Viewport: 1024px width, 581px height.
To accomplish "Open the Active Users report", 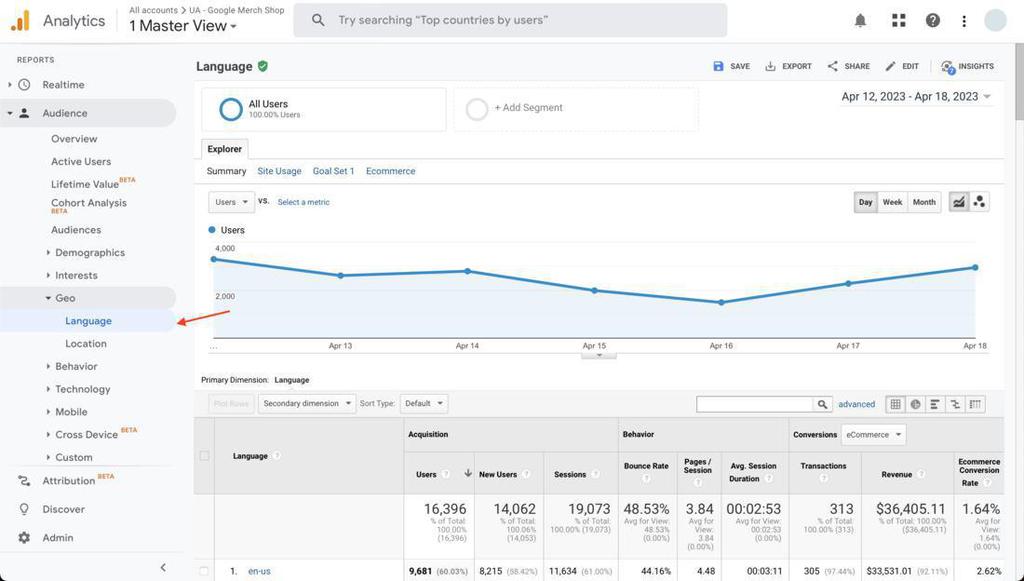I will click(x=81, y=162).
